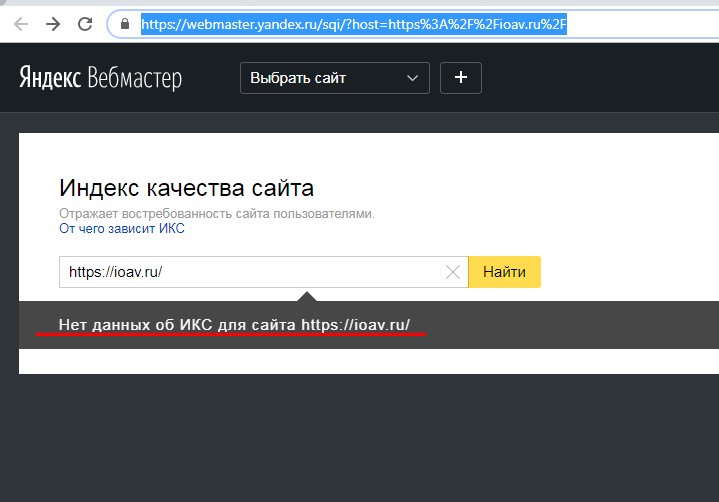Screen dimensions: 719x502
Task: Click the red underline beneath the error message
Action: pos(231,335)
